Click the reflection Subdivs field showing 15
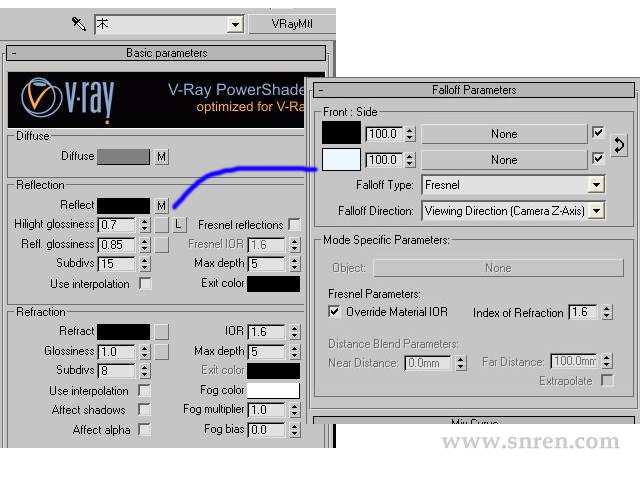This screenshot has height=480, width=640. (x=117, y=264)
